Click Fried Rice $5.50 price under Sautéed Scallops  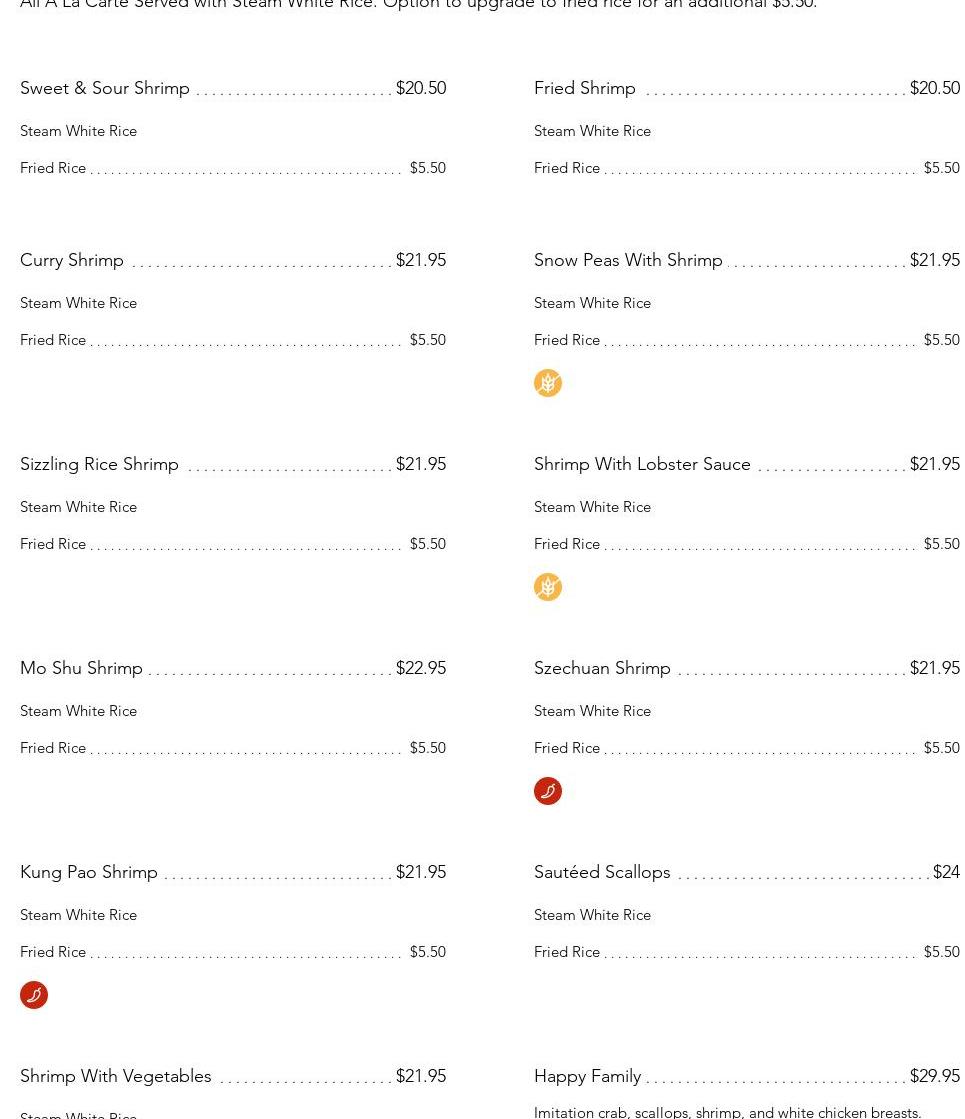click(941, 952)
